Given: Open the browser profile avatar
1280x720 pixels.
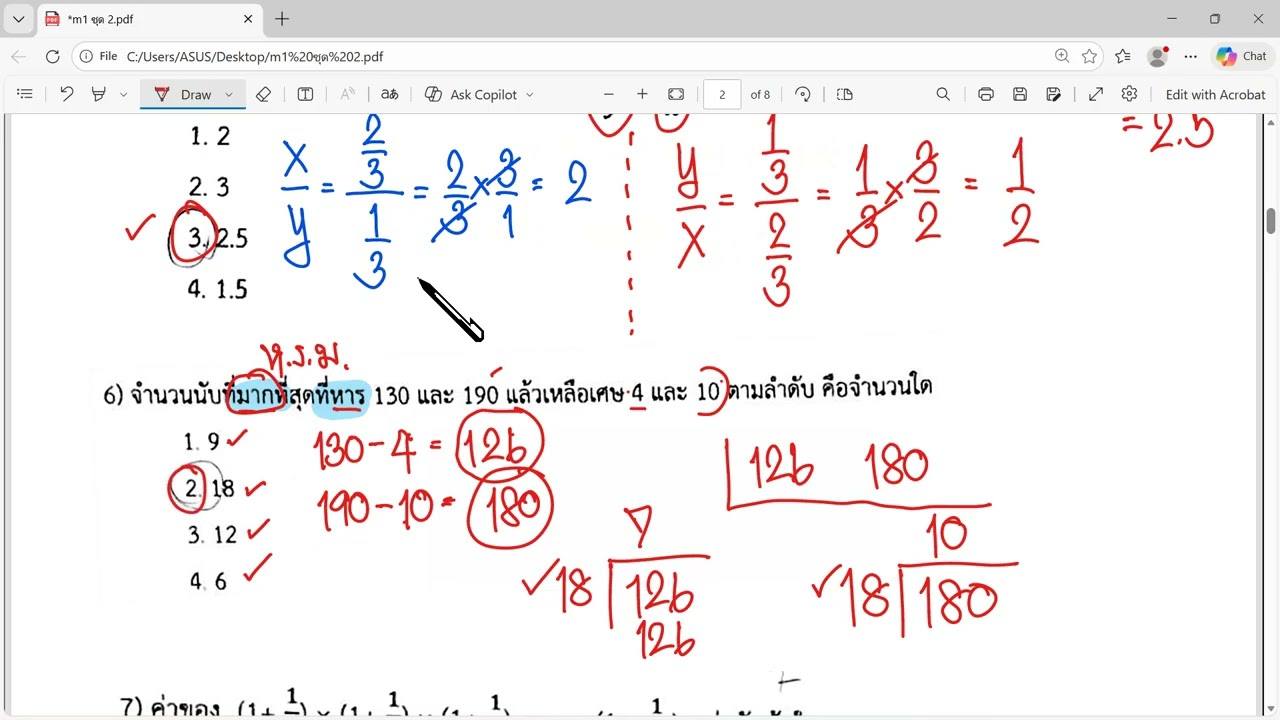Looking at the screenshot, I should coord(1157,57).
